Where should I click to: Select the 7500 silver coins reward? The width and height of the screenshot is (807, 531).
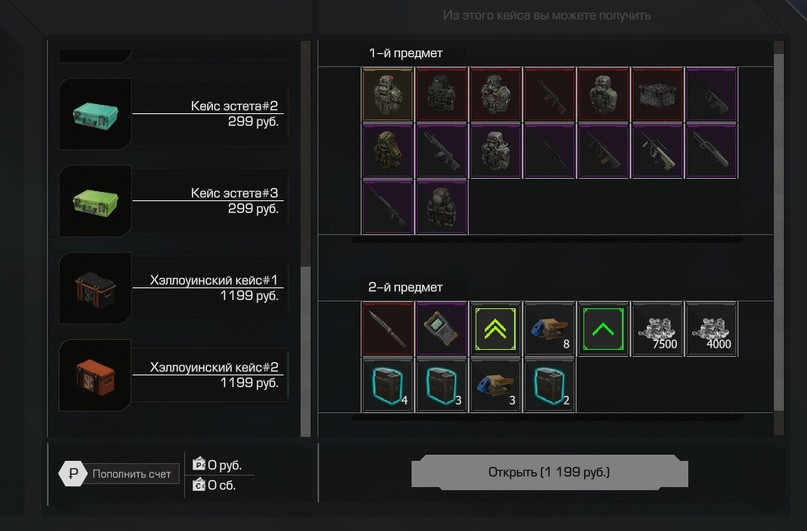coord(657,329)
